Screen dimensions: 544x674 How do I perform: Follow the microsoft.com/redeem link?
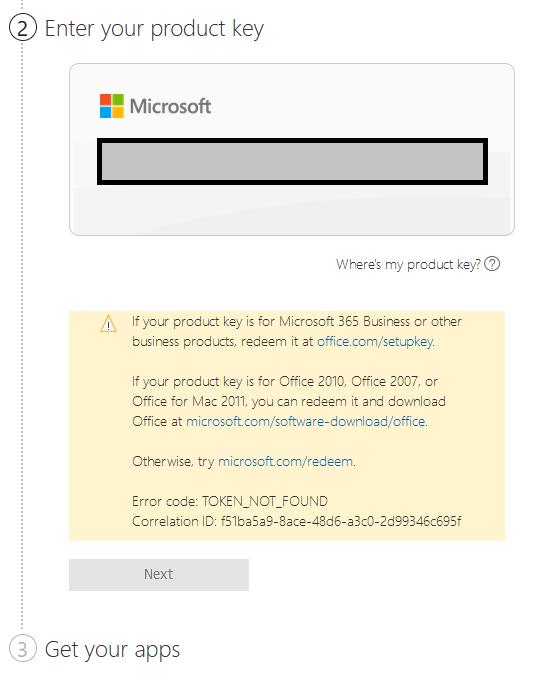coord(286,462)
